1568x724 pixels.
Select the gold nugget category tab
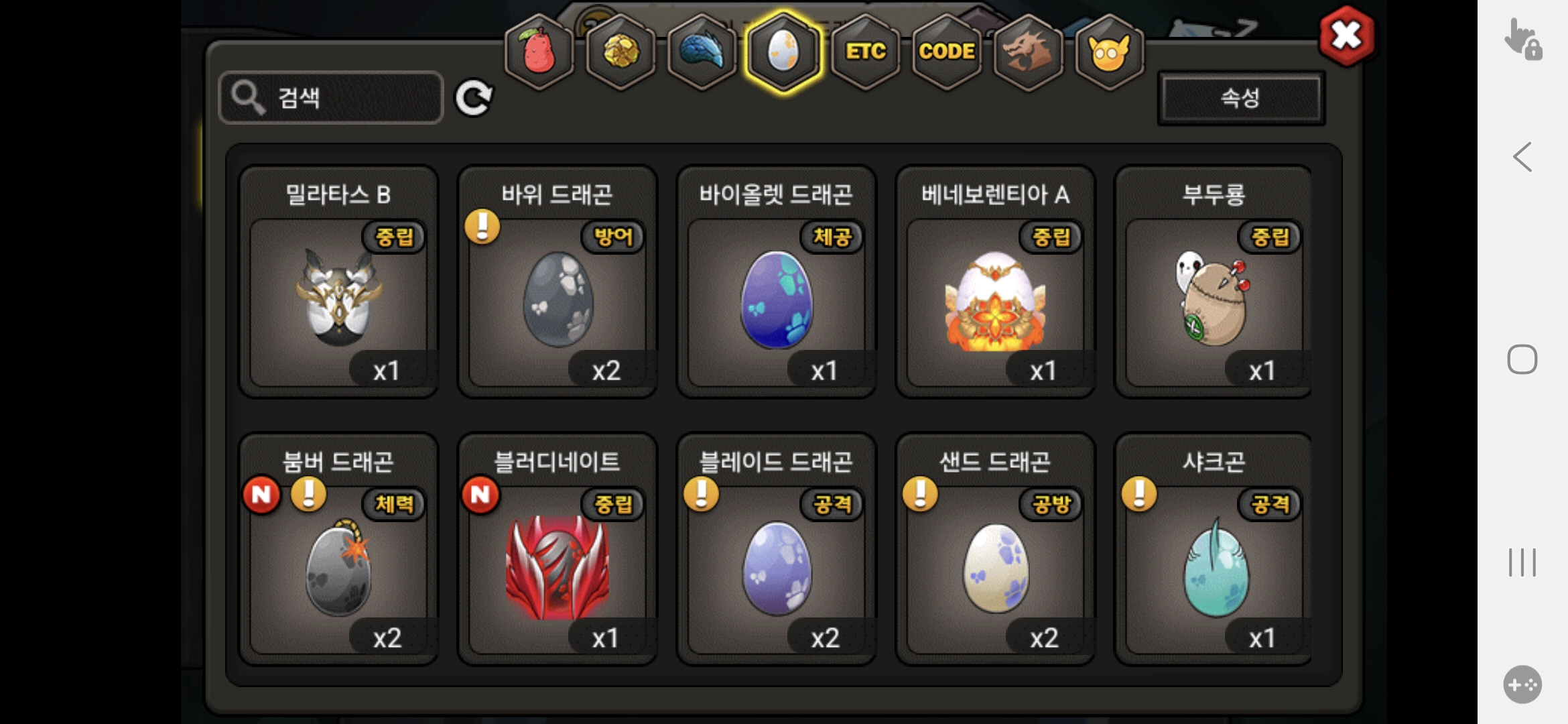(620, 52)
